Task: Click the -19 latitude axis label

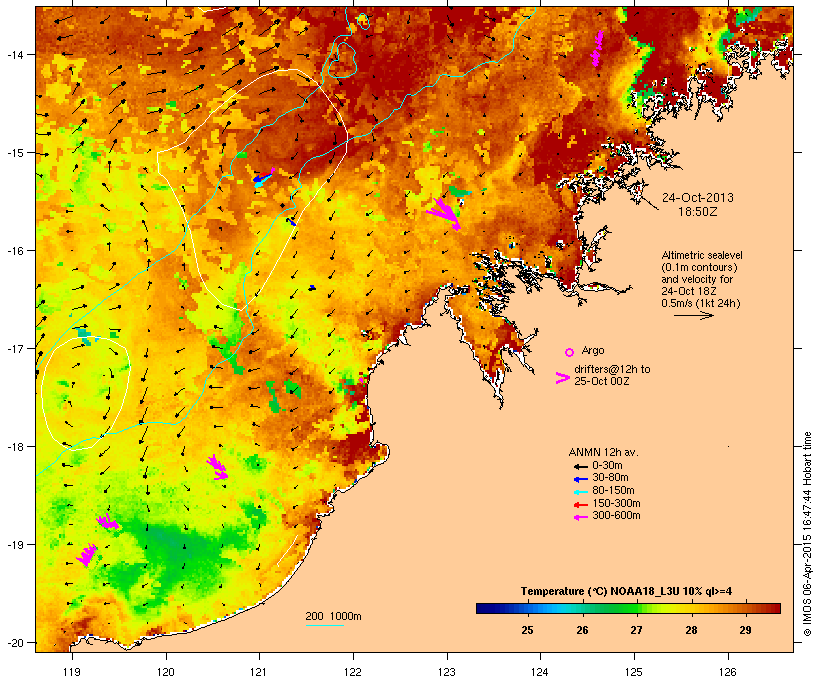Action: coord(14,545)
